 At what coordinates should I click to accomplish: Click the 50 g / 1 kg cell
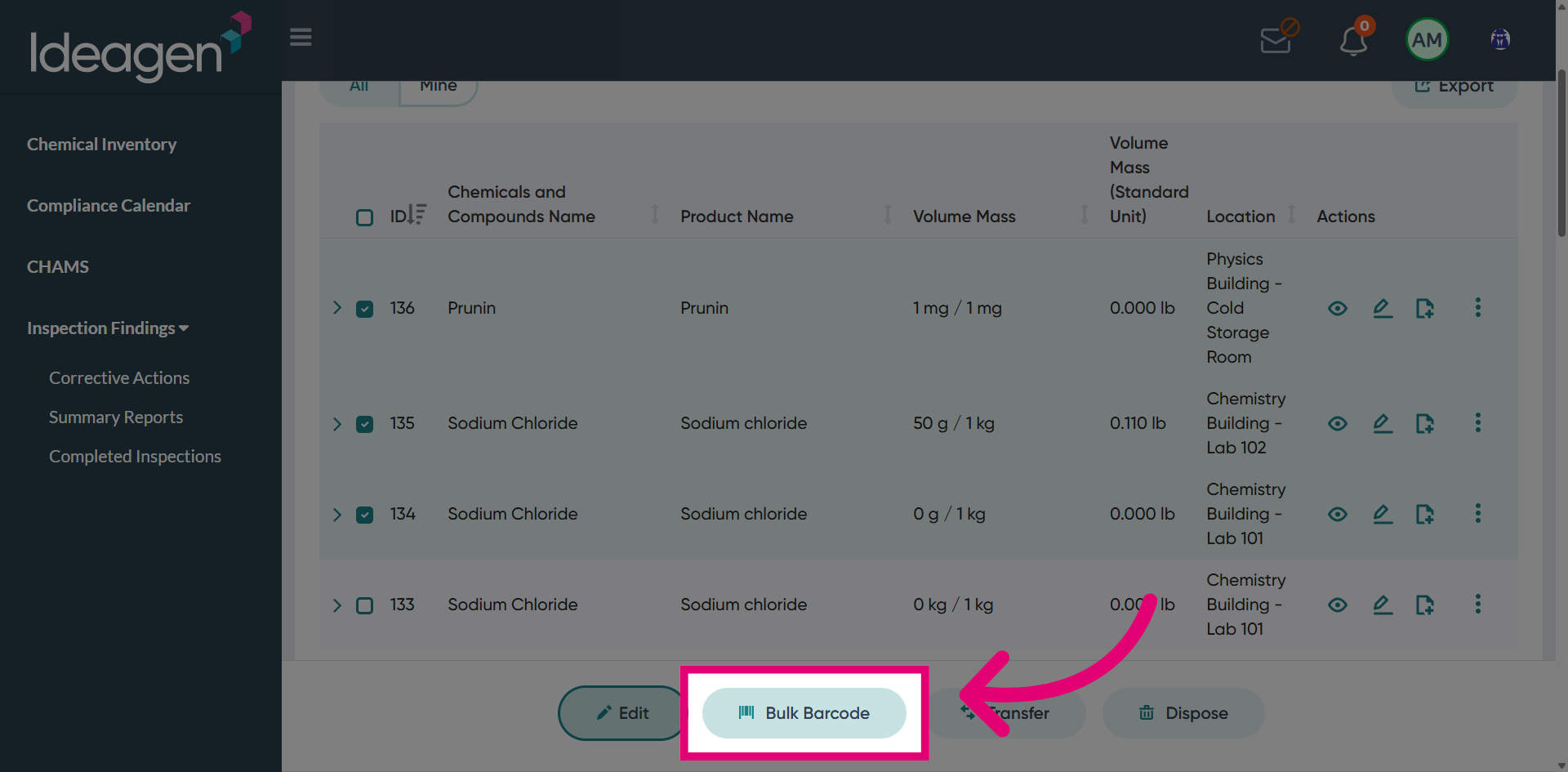point(953,423)
